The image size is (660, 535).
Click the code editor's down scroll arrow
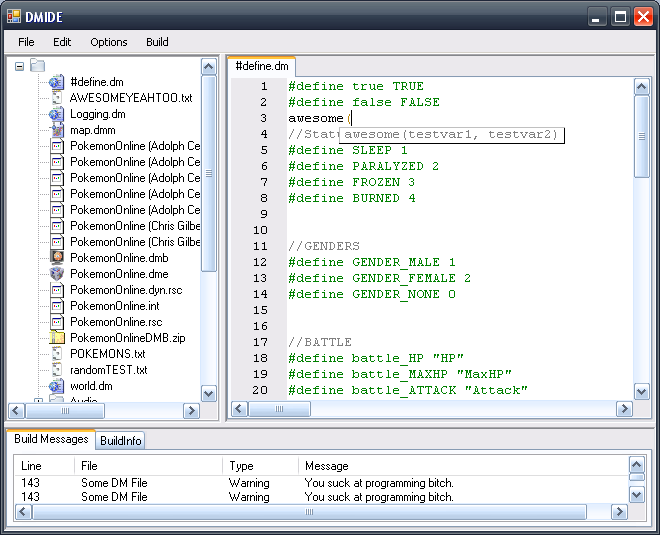pos(642,393)
